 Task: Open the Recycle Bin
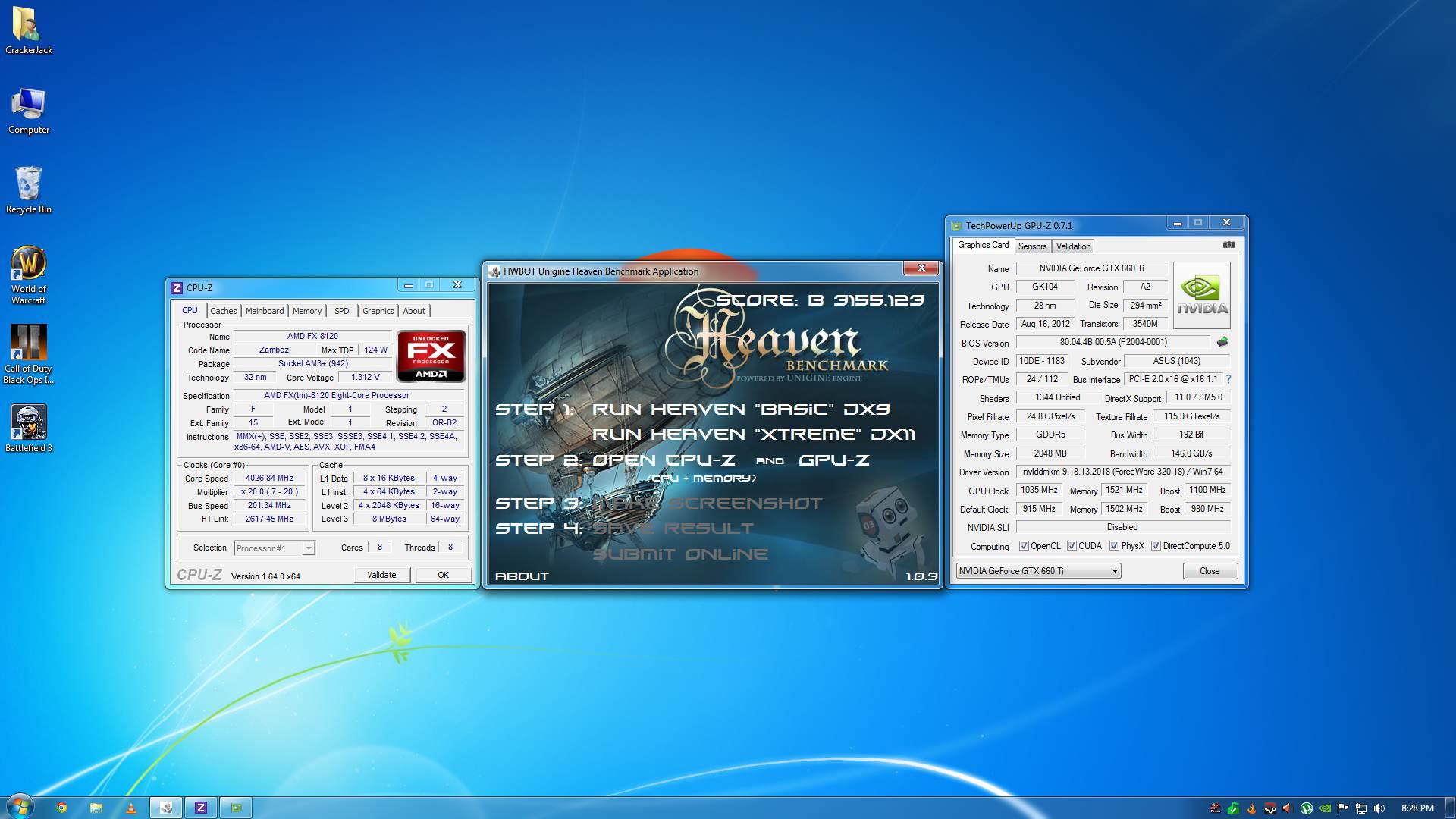(x=29, y=190)
